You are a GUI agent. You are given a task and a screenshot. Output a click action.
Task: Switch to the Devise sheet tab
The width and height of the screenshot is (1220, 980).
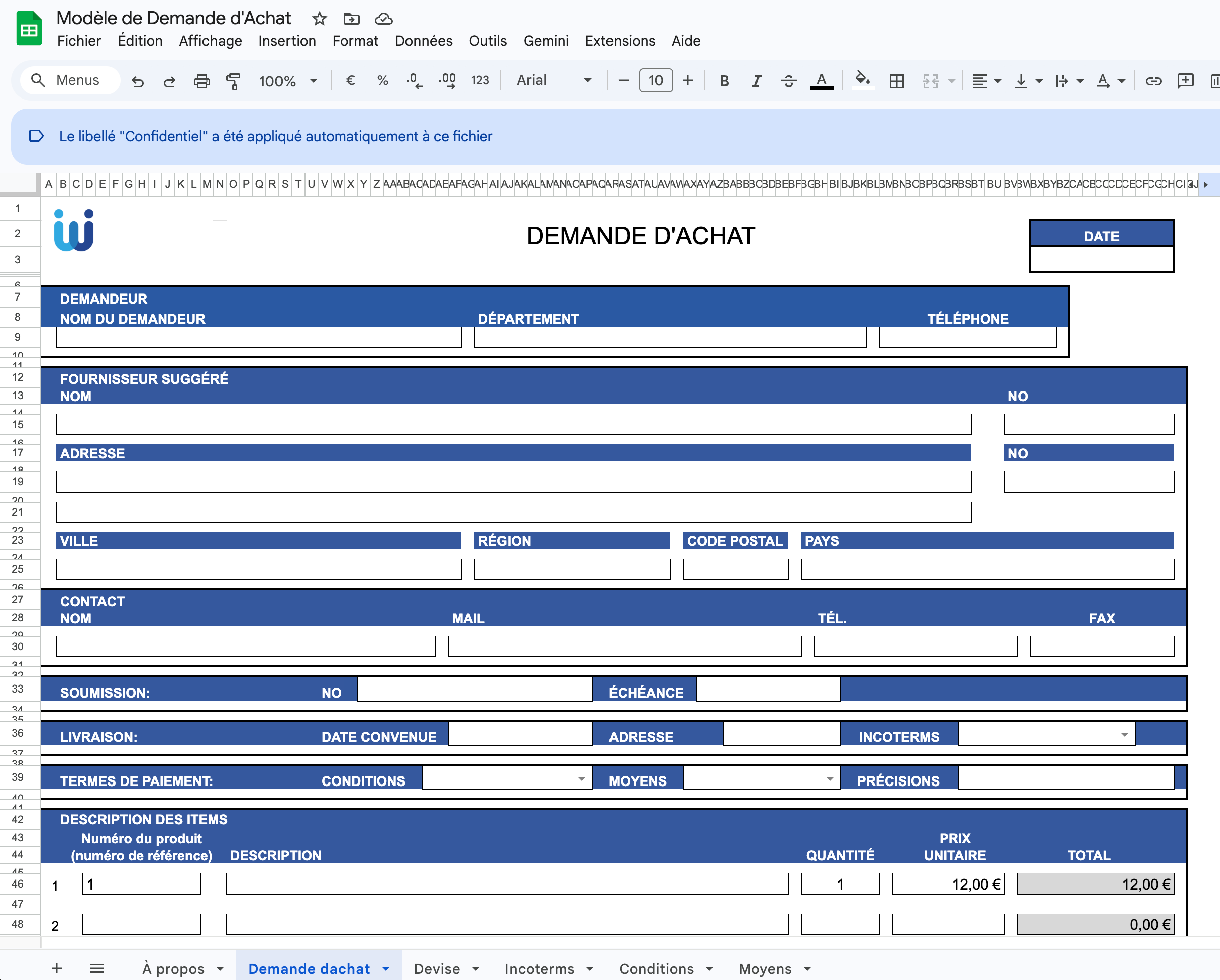(436, 968)
